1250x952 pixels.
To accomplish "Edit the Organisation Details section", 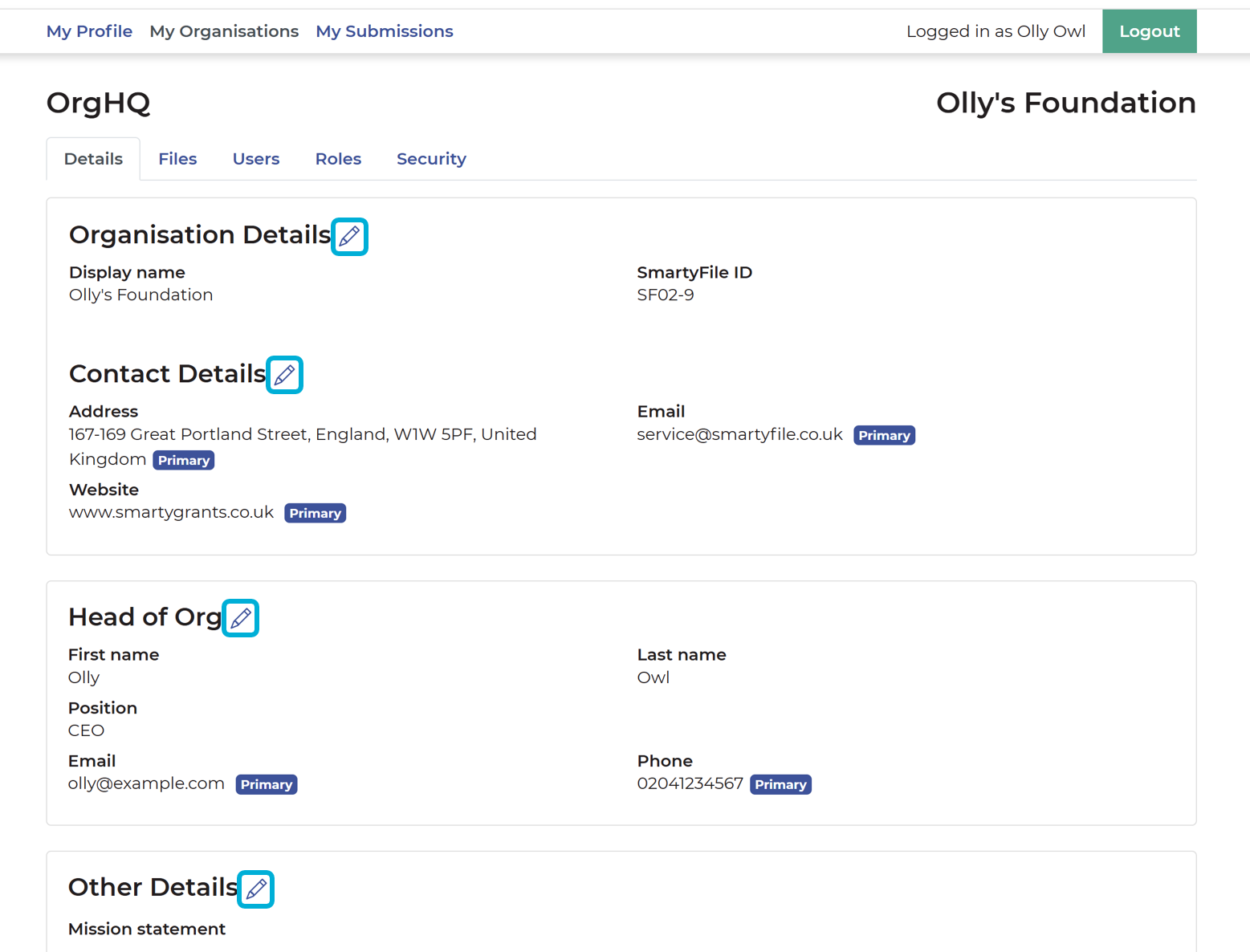I will (349, 236).
